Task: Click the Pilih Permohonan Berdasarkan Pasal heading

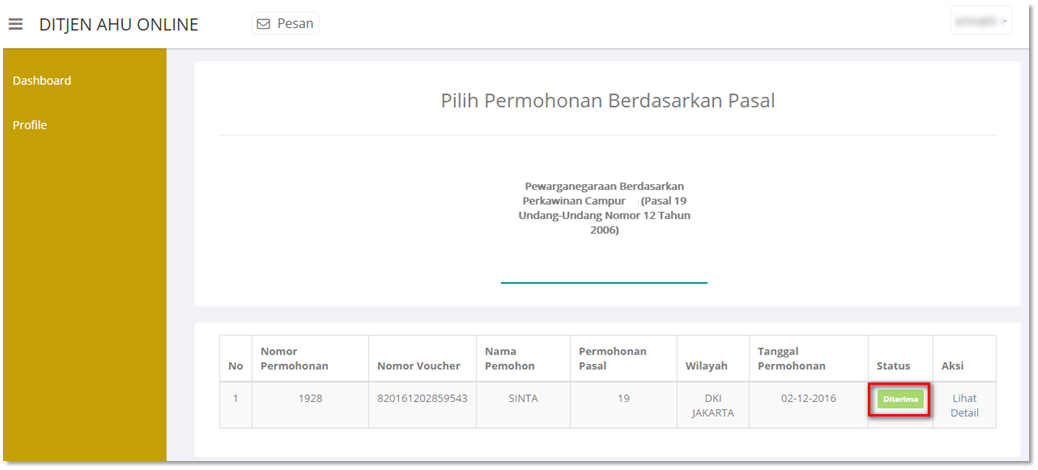Action: pos(607,101)
